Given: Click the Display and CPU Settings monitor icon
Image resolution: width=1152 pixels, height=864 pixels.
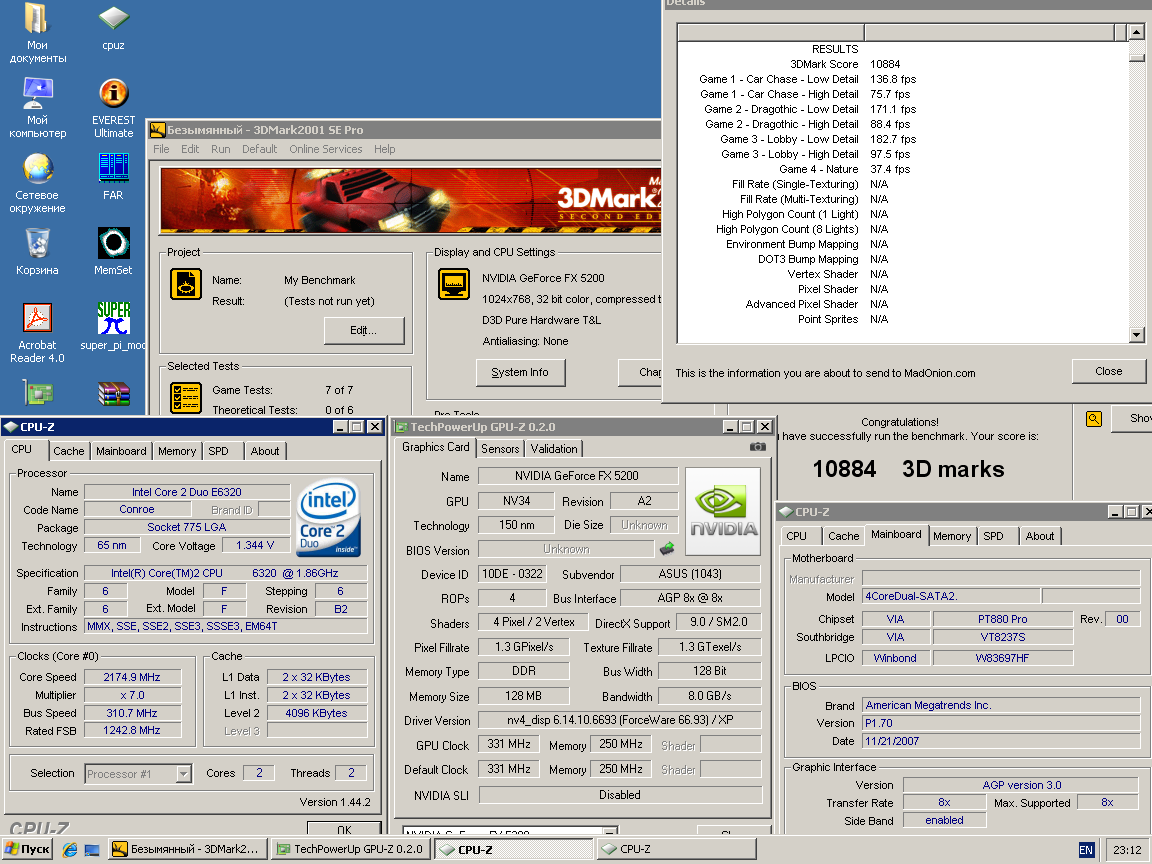Looking at the screenshot, I should [x=454, y=284].
